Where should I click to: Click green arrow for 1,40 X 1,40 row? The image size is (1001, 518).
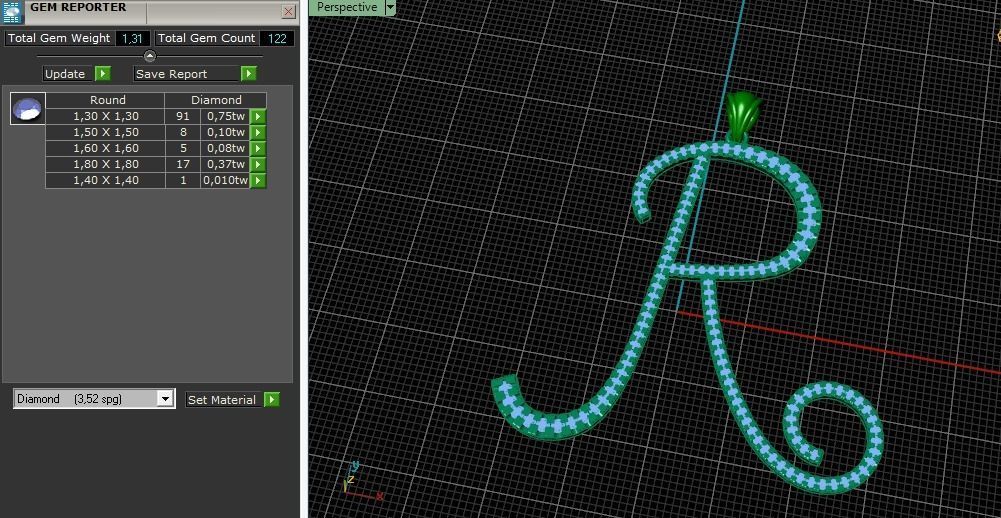pos(258,180)
